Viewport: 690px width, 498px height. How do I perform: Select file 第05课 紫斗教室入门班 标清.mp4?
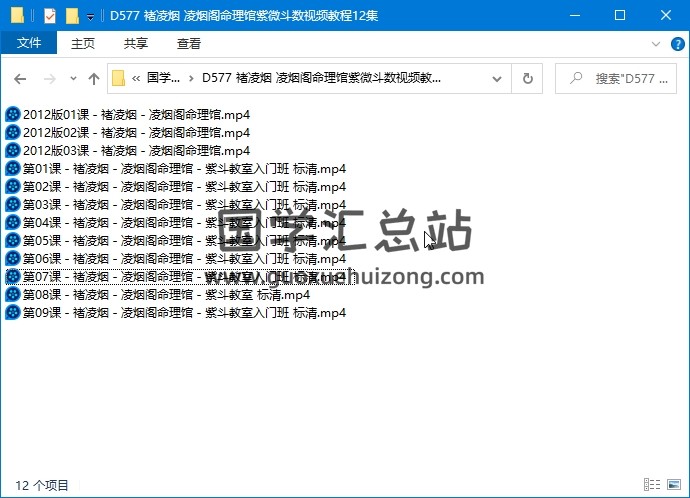184,241
